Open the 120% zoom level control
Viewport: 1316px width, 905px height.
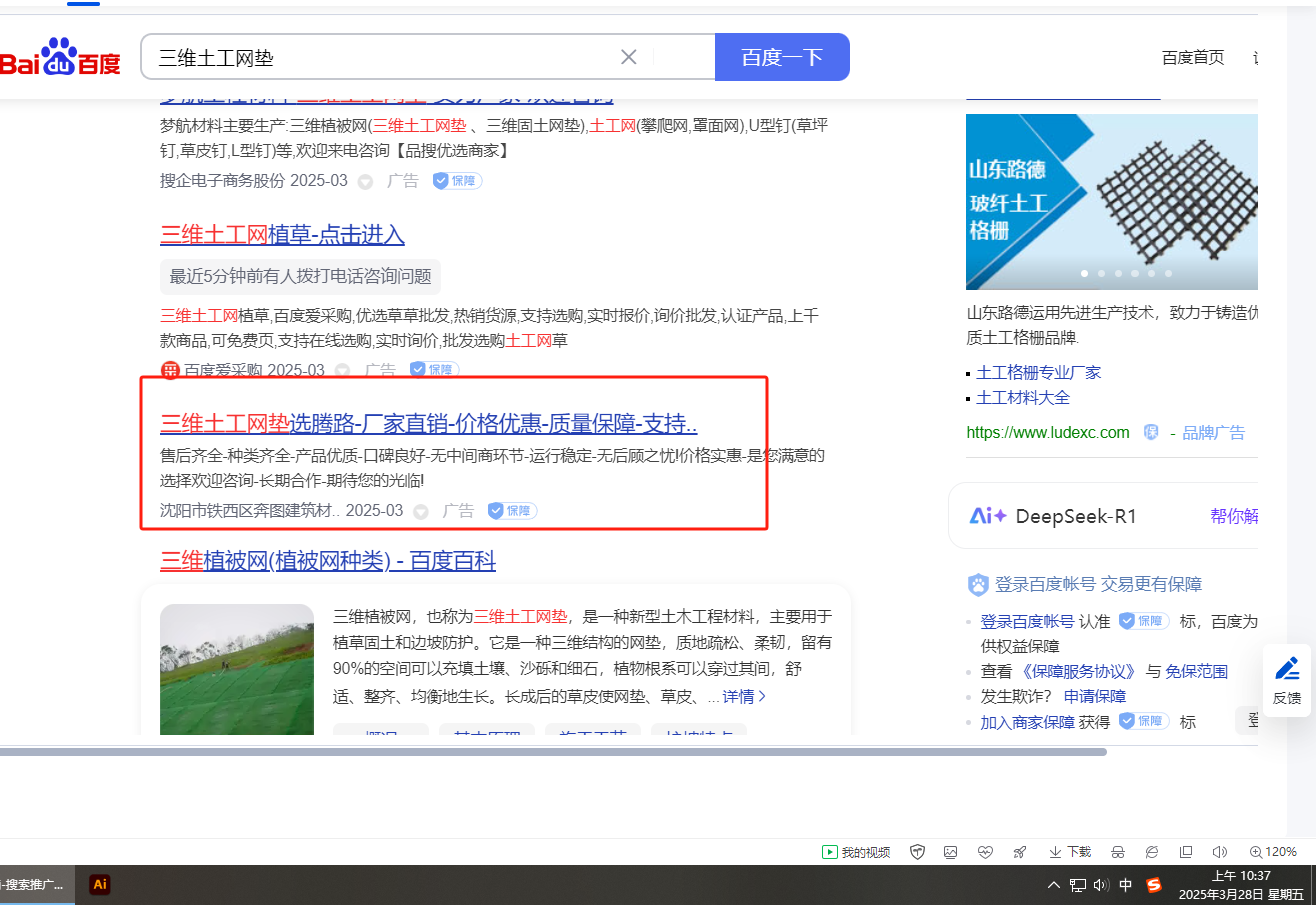pos(1273,852)
